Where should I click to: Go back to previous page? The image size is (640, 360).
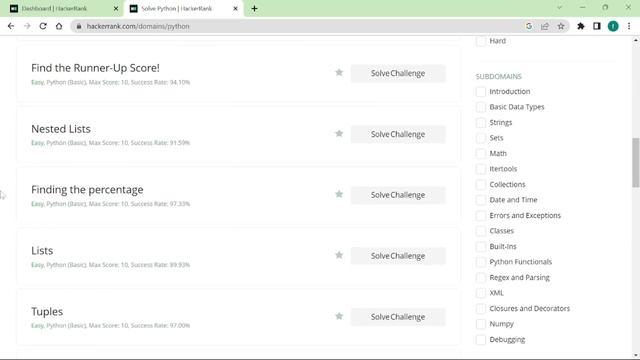pyautogui.click(x=11, y=26)
